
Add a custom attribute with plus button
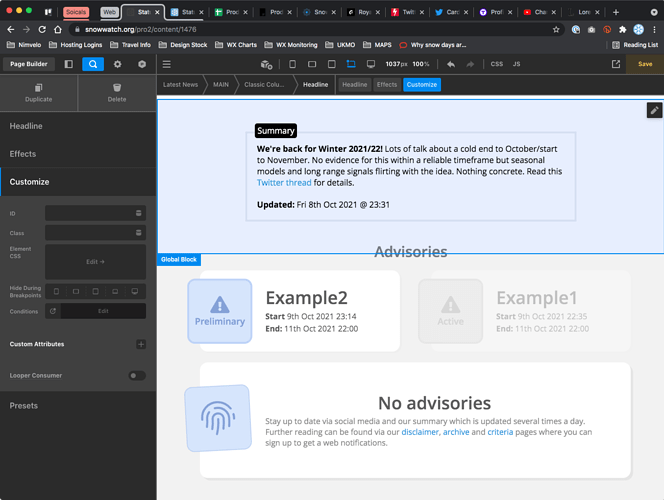tap(141, 344)
